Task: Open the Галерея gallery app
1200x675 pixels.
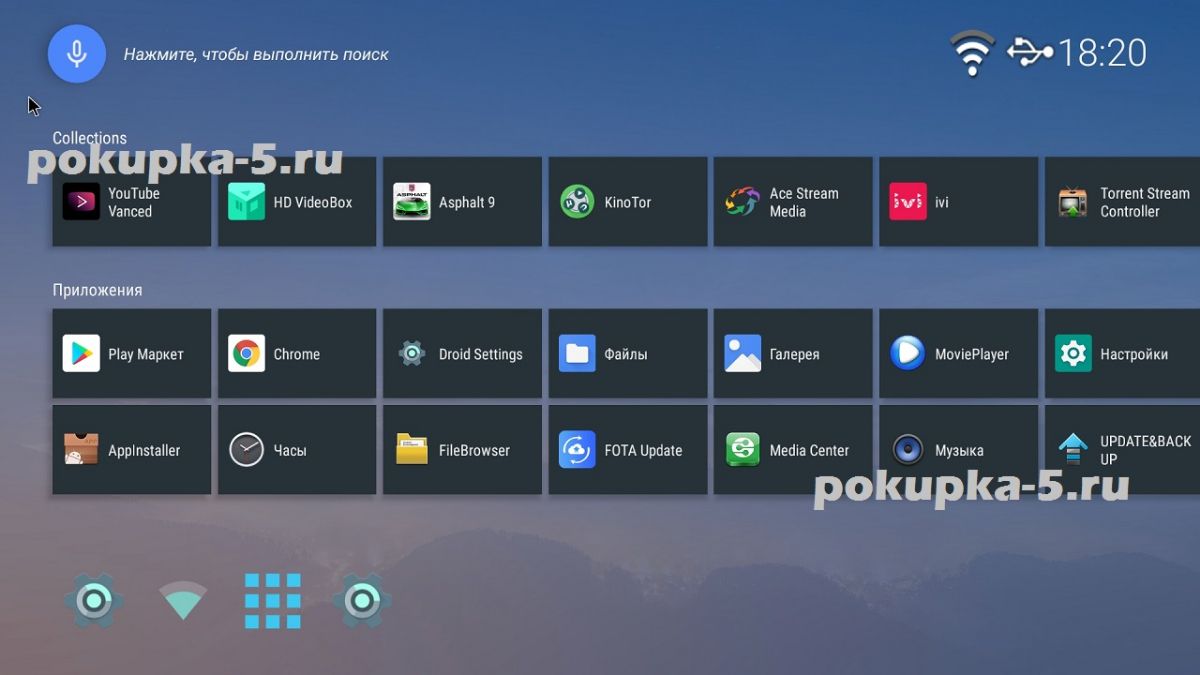Action: click(793, 354)
